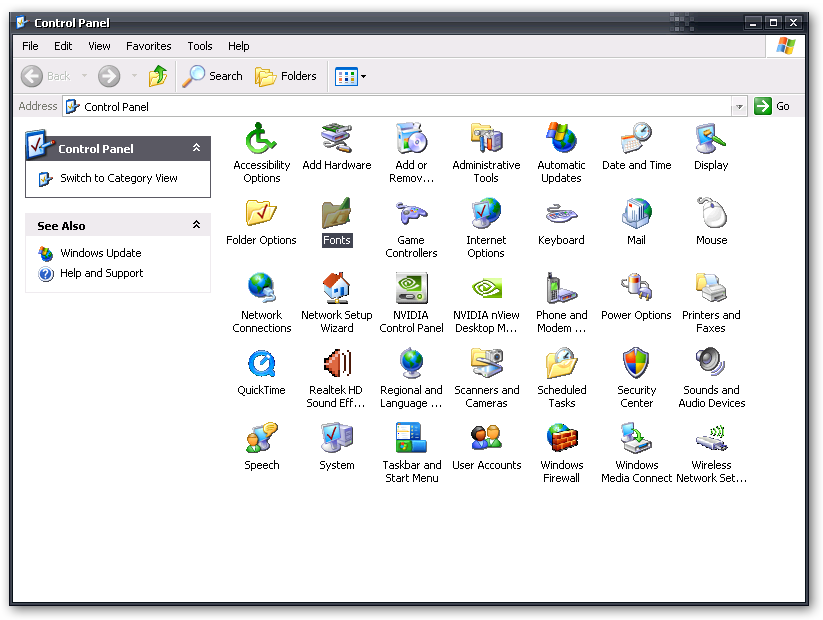Image resolution: width=823 pixels, height=620 pixels.
Task: Open the Edit menu
Action: (x=63, y=46)
